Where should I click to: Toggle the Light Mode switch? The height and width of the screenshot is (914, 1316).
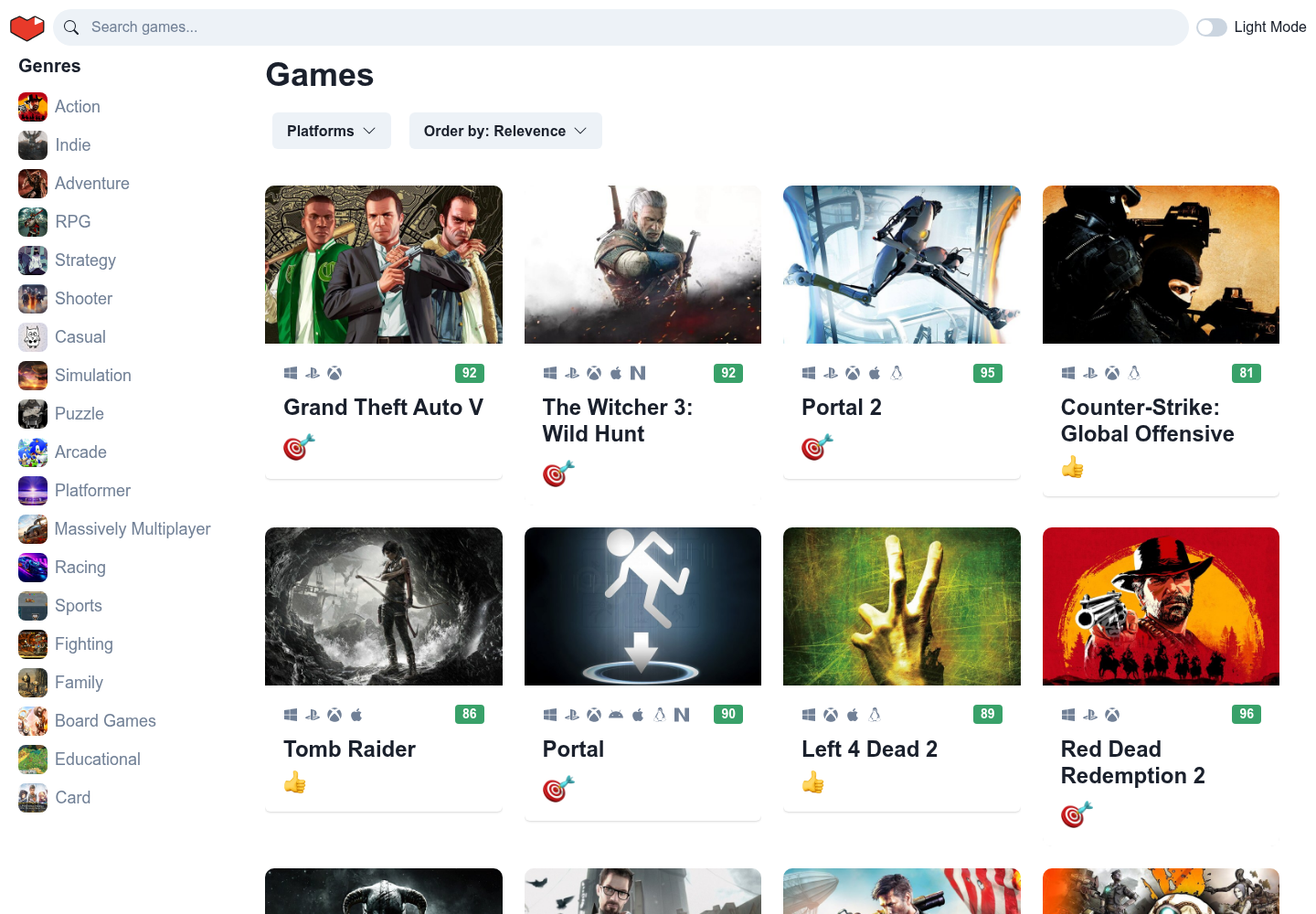(x=1212, y=27)
